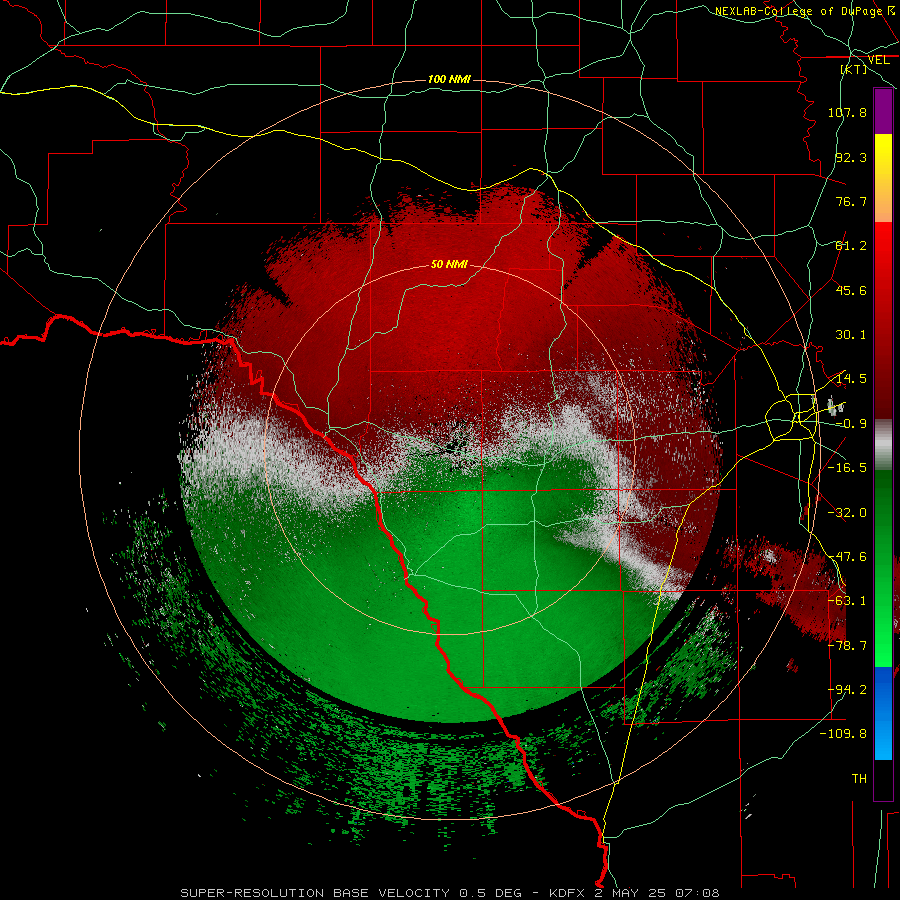Click the 'KDFX' station ID in caption
Viewport: 900px width, 900px height.
coord(567,893)
